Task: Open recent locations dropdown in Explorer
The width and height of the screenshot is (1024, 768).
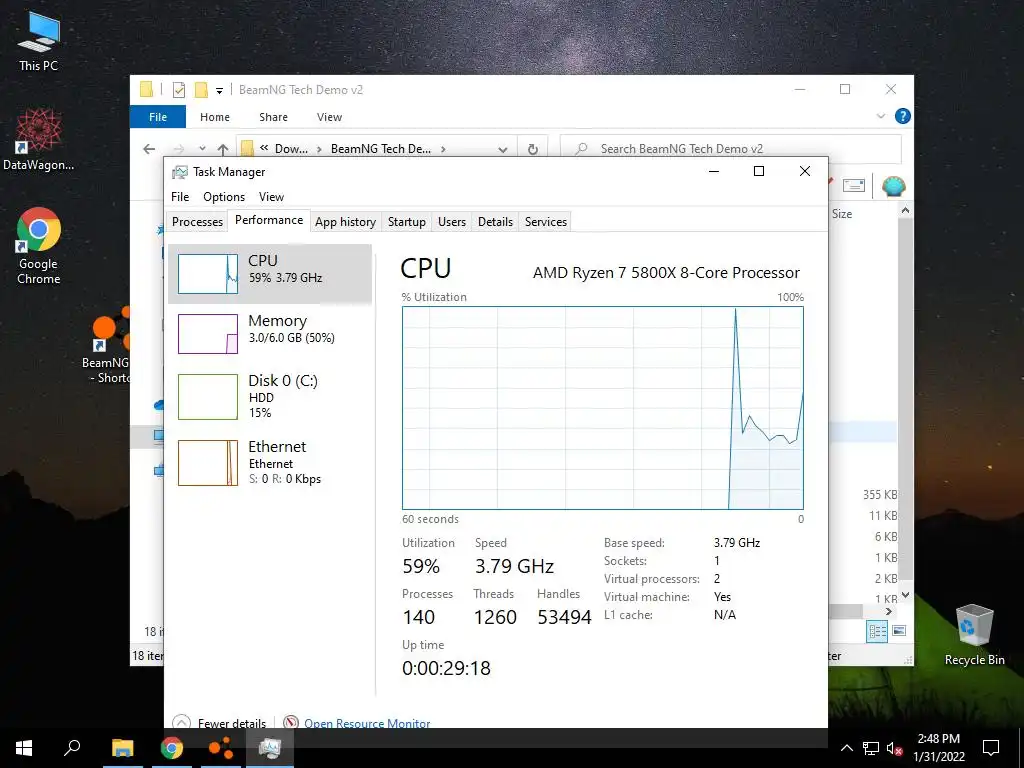Action: 202,149
